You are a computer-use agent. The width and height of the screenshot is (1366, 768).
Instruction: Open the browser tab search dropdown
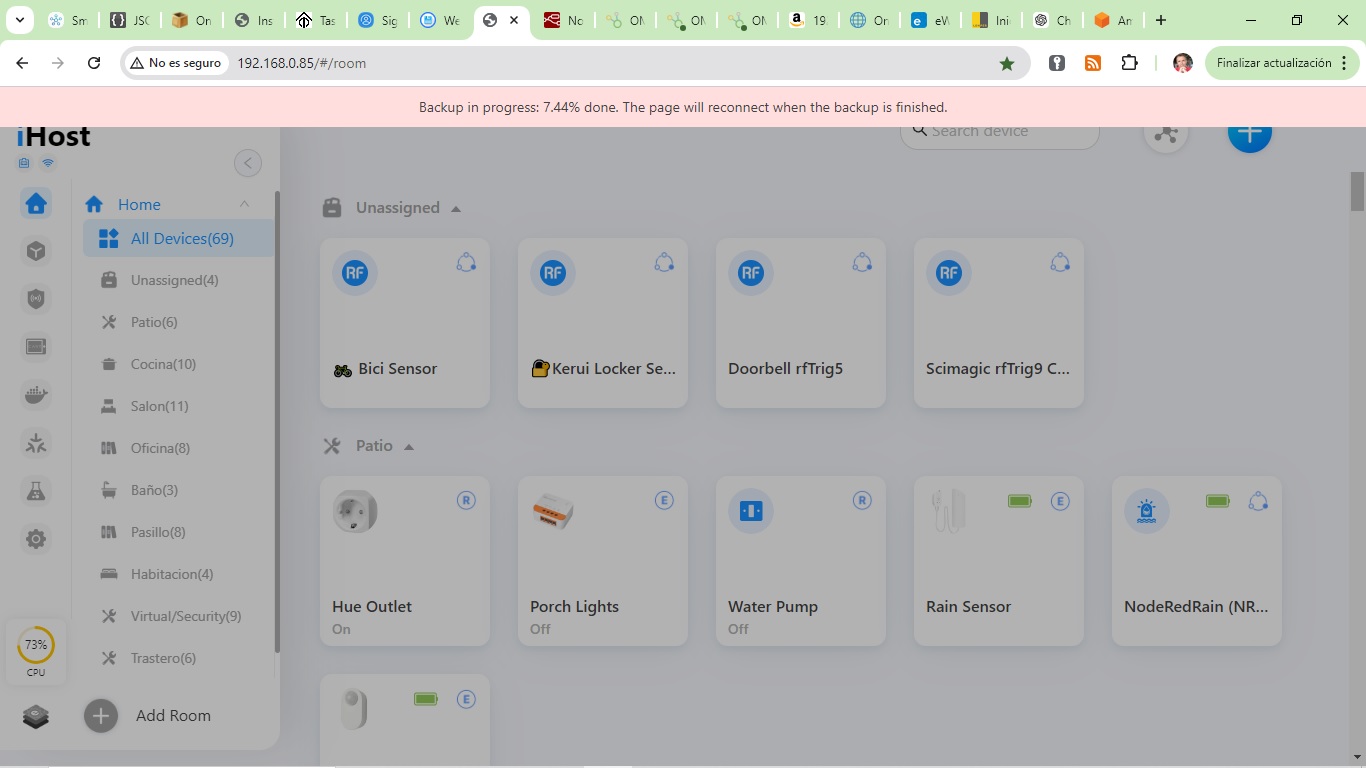pyautogui.click(x=19, y=20)
